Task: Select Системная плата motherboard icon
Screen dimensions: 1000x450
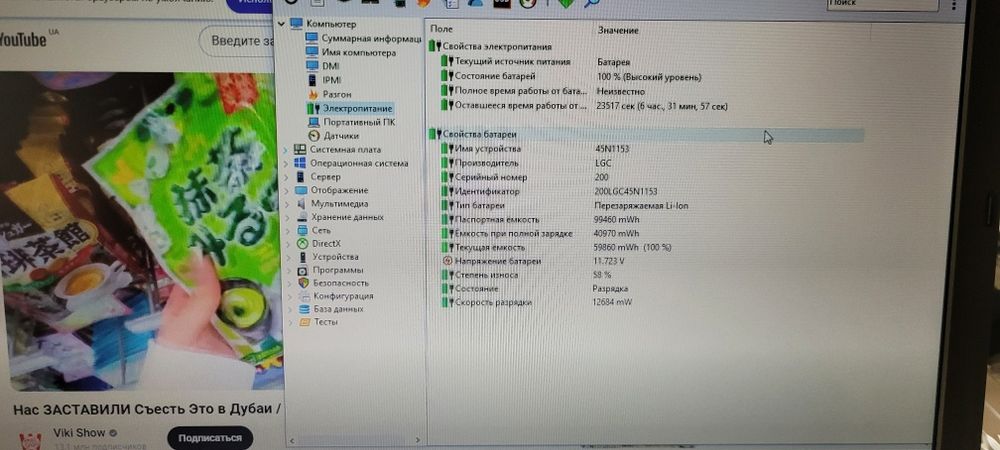Action: [x=300, y=149]
